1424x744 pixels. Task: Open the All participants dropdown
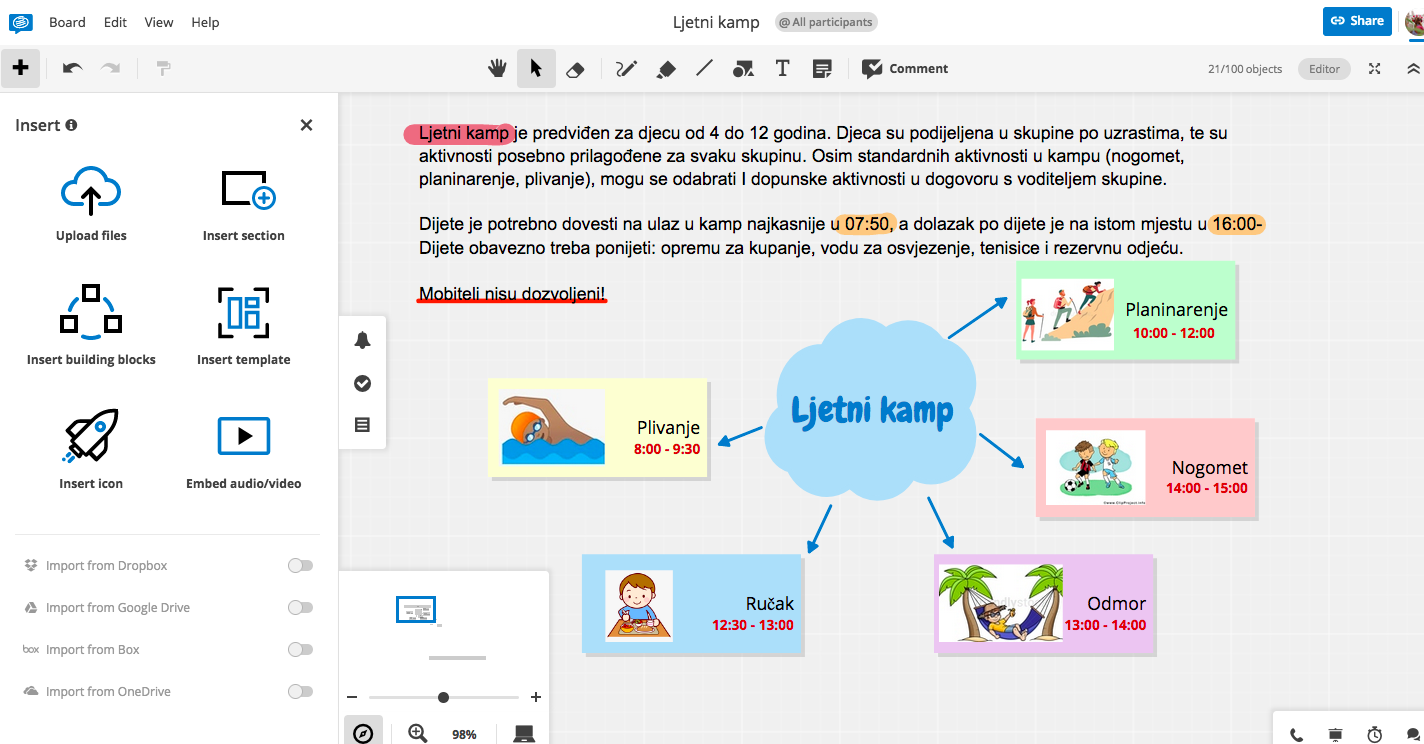[x=826, y=22]
